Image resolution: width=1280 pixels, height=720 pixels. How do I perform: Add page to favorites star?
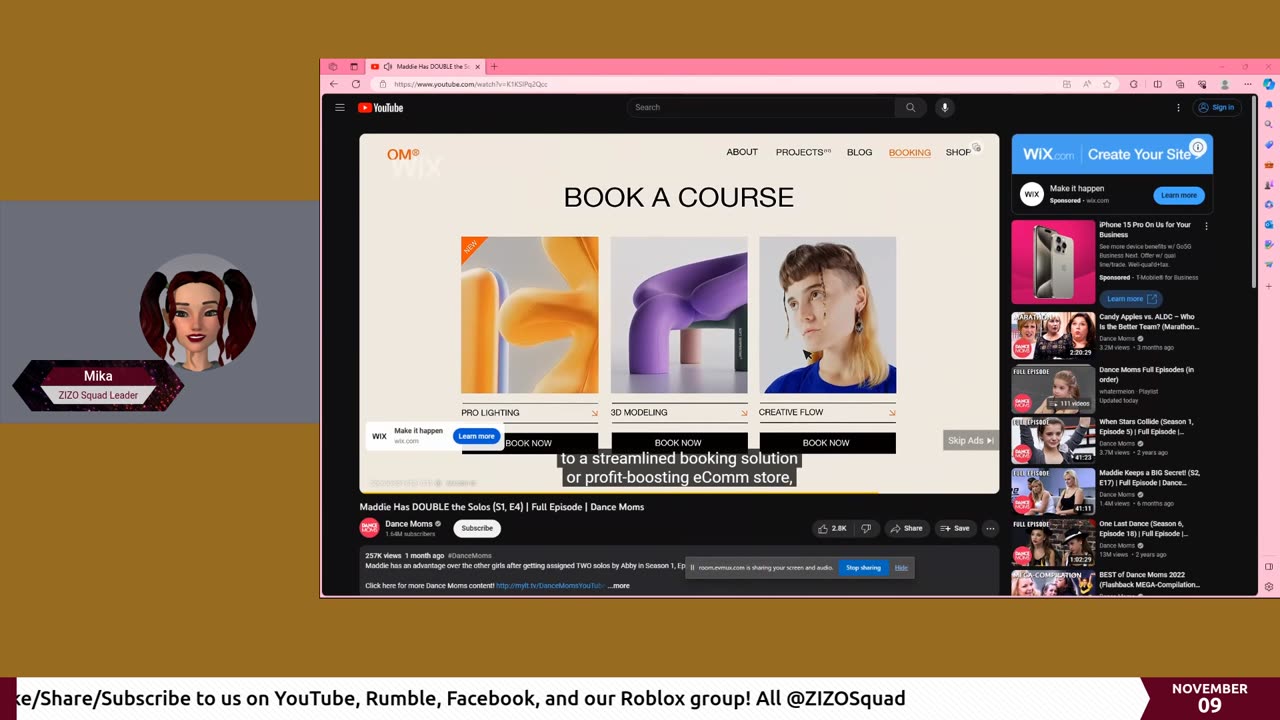[1107, 84]
